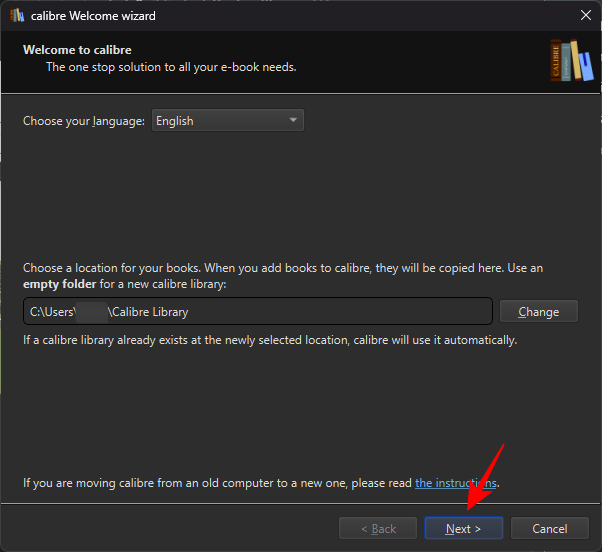Screen dimensions: 602x552
Task: Click the 'Choose your language' label
Action: (x=84, y=121)
